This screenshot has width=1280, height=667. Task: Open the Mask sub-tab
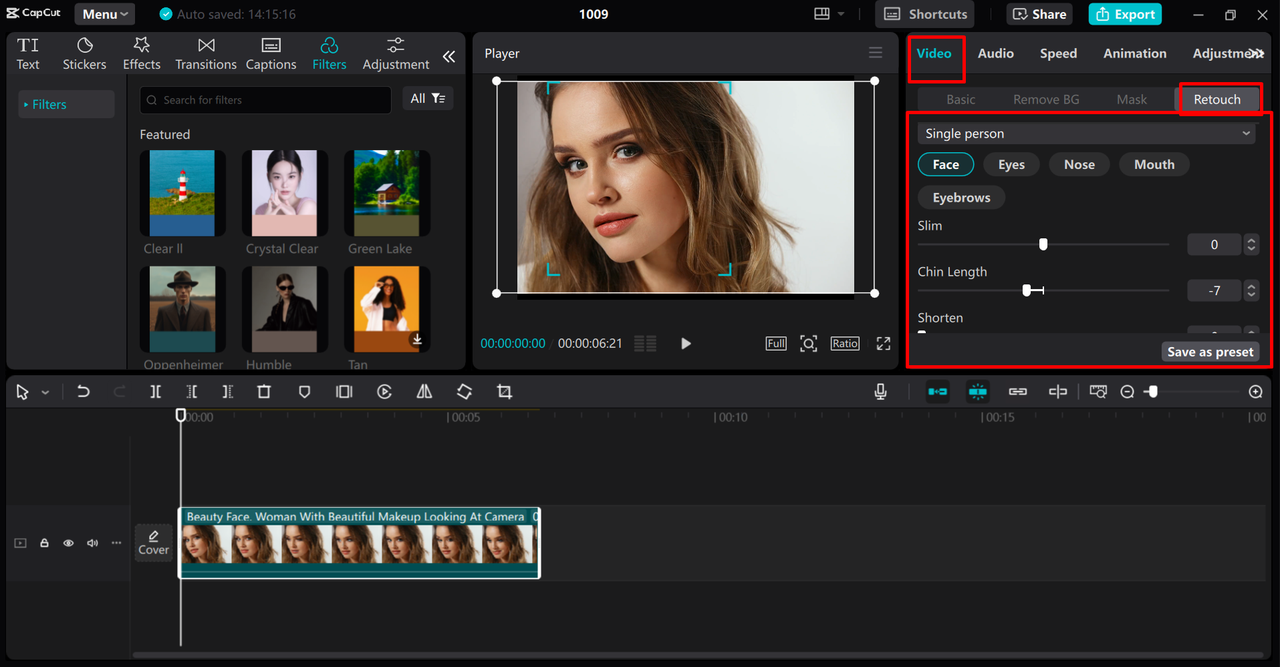point(1132,99)
